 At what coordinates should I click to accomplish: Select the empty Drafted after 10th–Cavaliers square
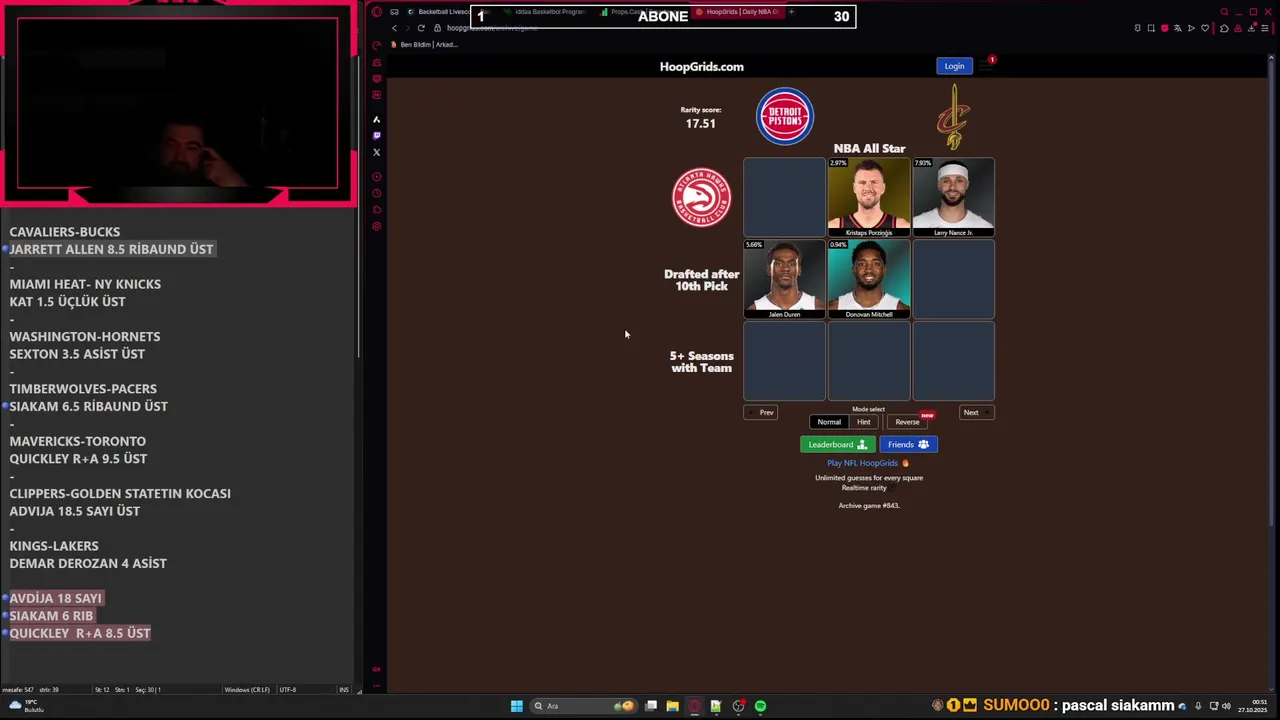(x=953, y=279)
